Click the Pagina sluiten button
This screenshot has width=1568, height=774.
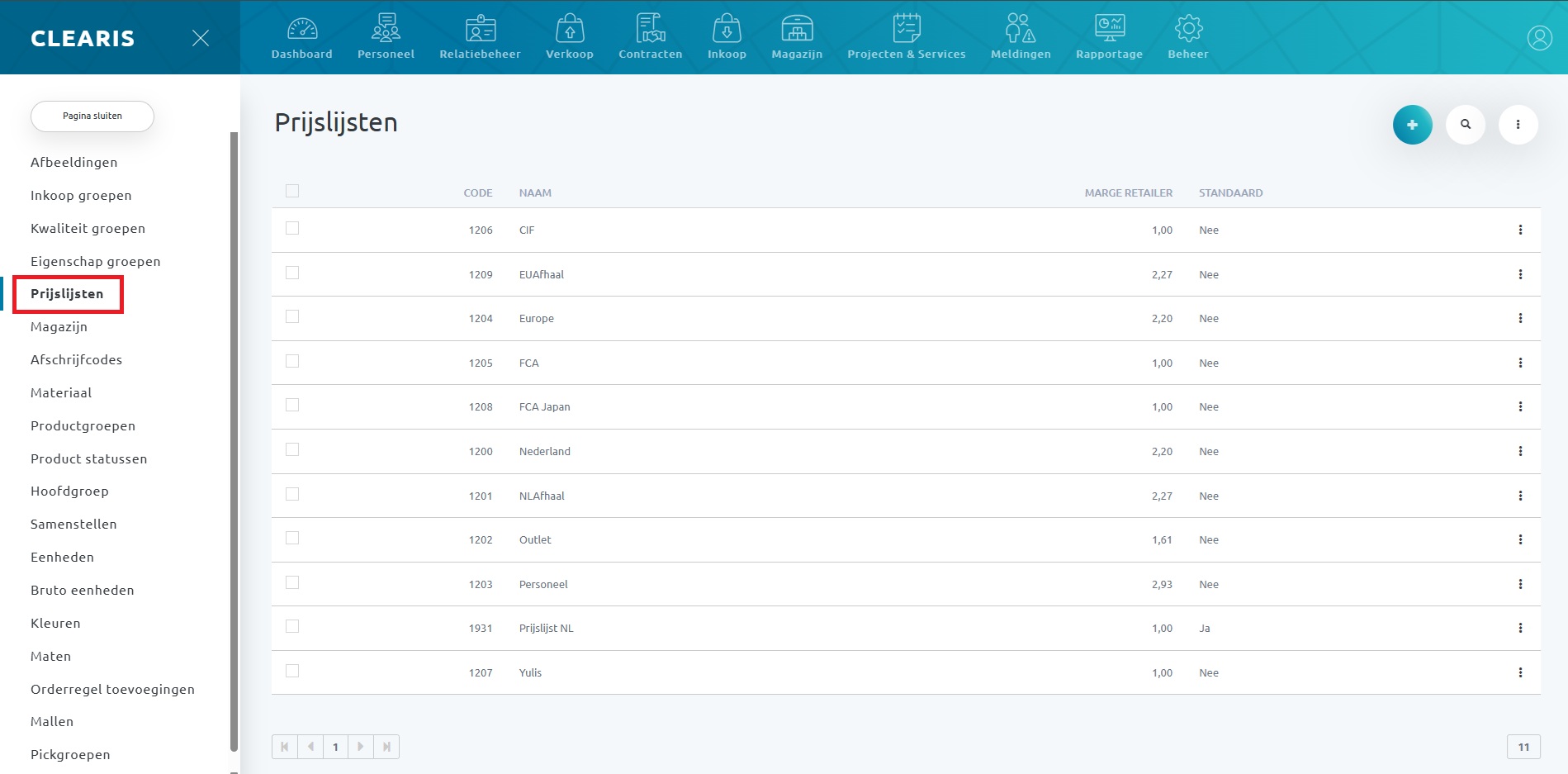[x=92, y=116]
